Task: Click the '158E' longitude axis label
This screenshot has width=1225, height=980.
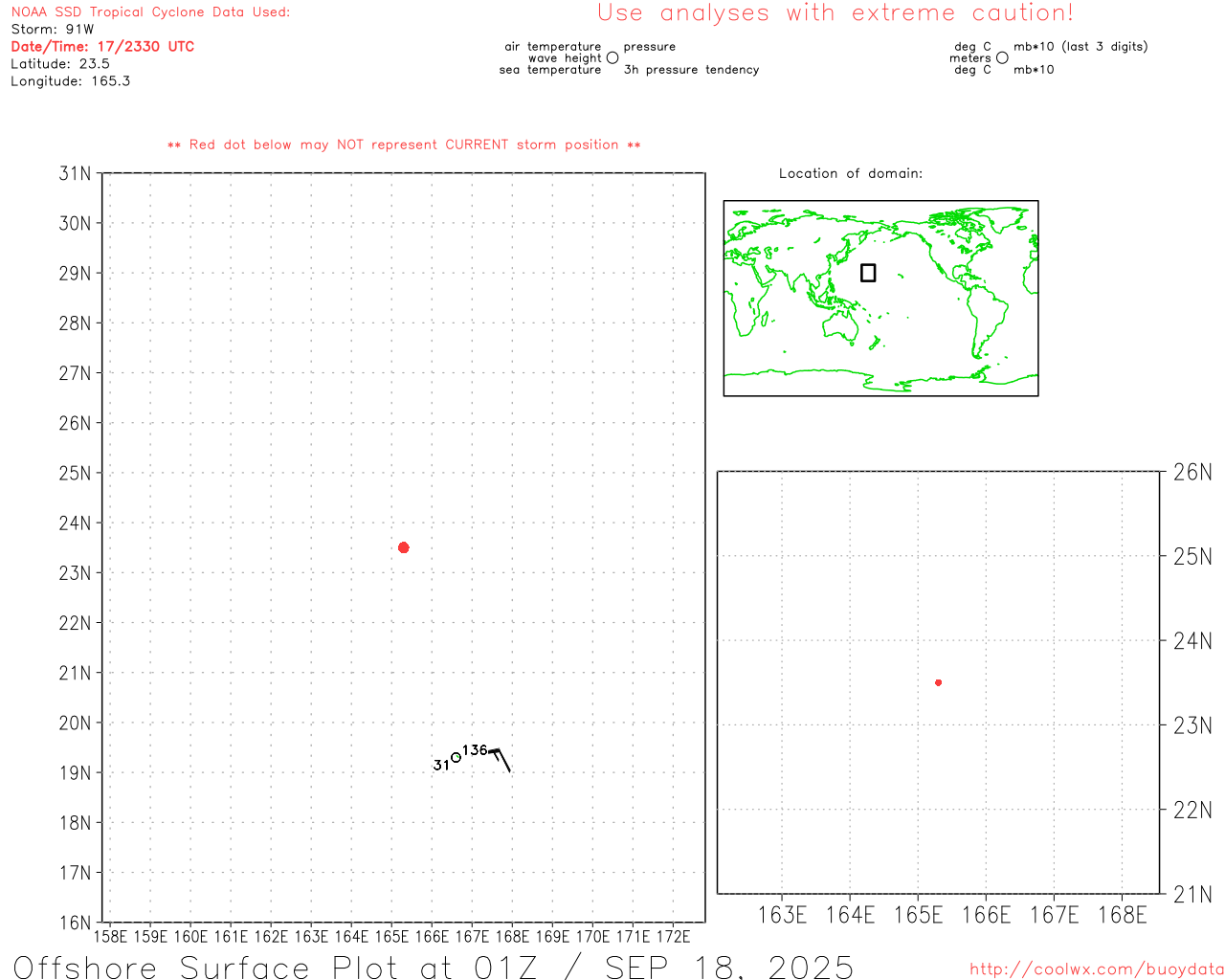Action: pyautogui.click(x=110, y=936)
